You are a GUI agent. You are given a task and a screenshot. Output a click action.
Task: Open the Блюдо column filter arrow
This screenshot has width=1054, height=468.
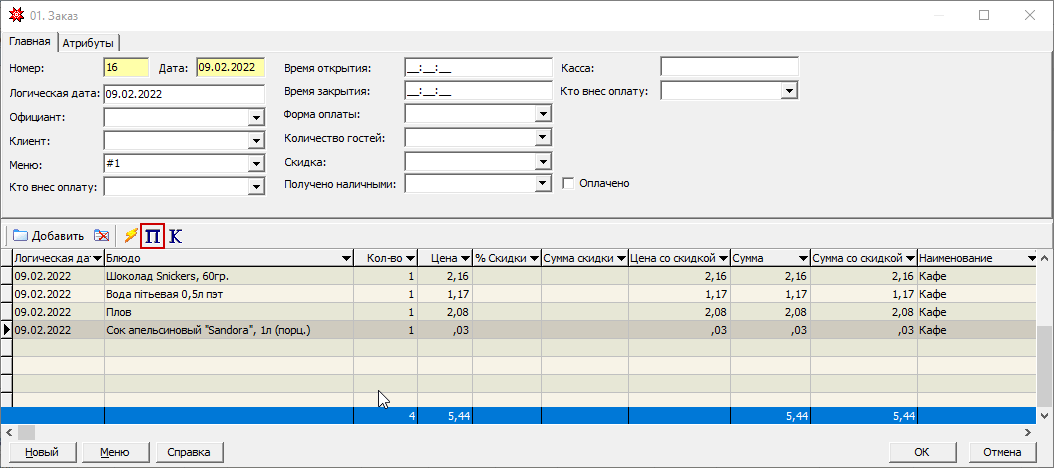pos(345,259)
